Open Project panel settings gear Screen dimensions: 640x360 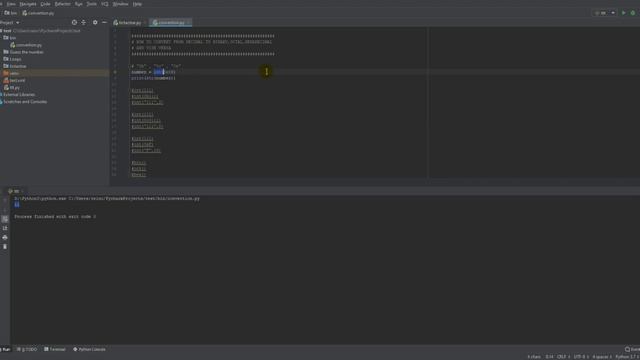pos(95,22)
